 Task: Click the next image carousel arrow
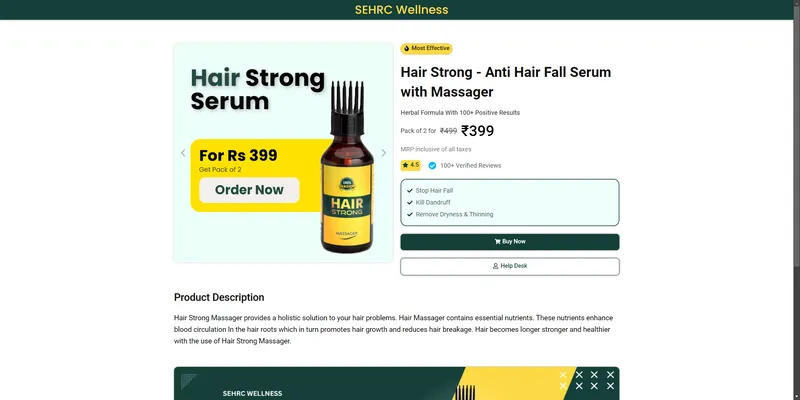(384, 153)
